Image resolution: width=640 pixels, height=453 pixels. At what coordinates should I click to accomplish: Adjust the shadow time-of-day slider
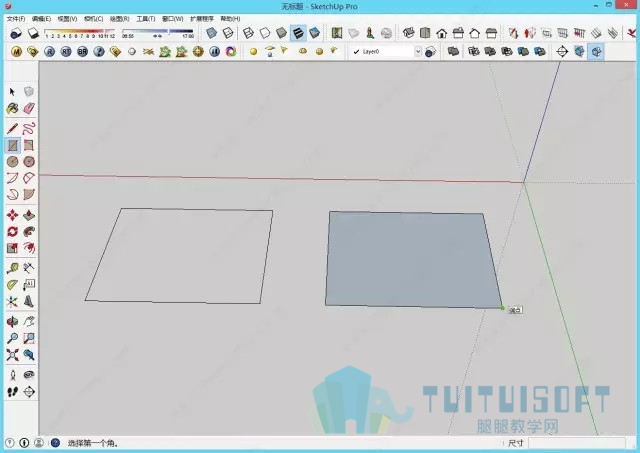[158, 33]
